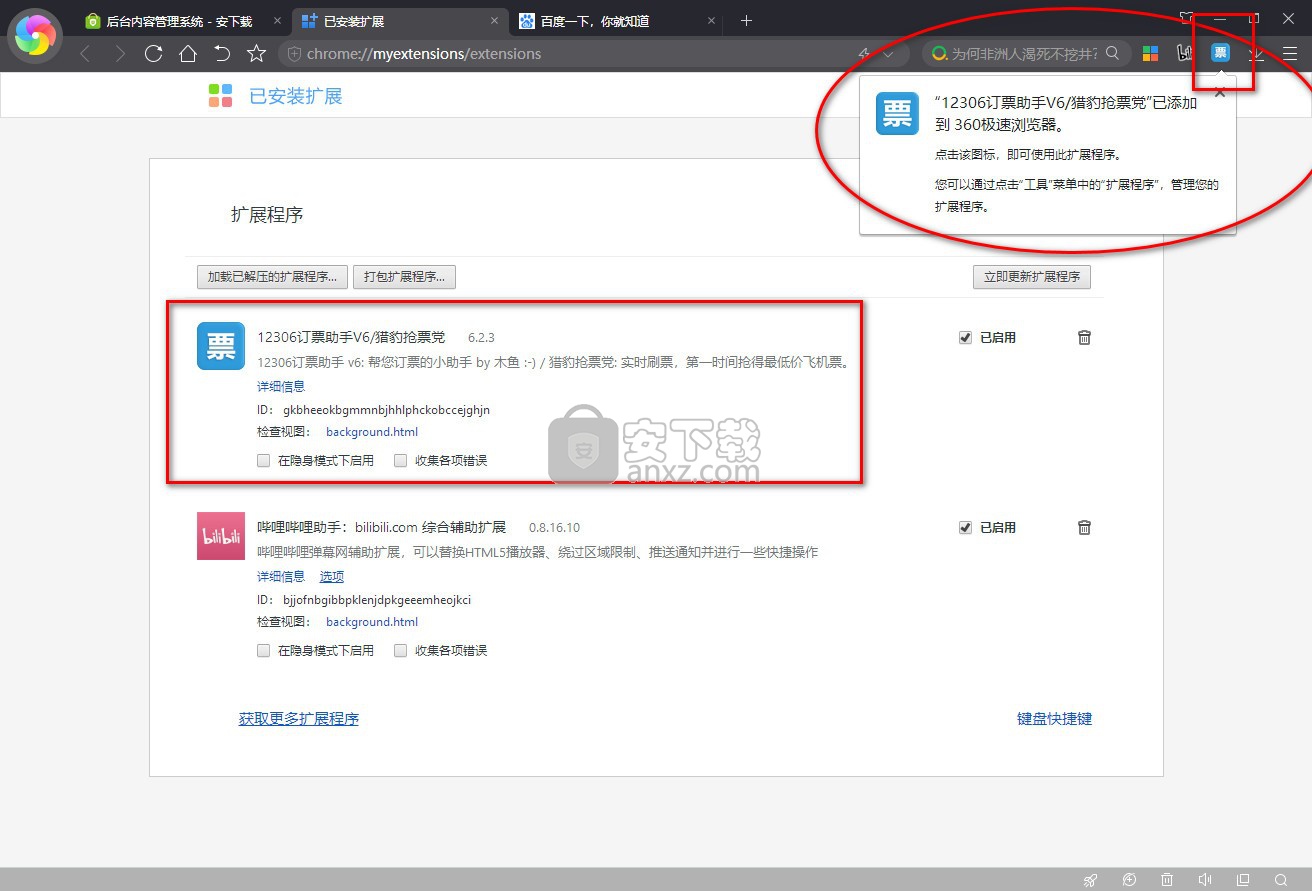This screenshot has width=1312, height=891.
Task: Click the ticket icon in notification popup
Action: [897, 113]
